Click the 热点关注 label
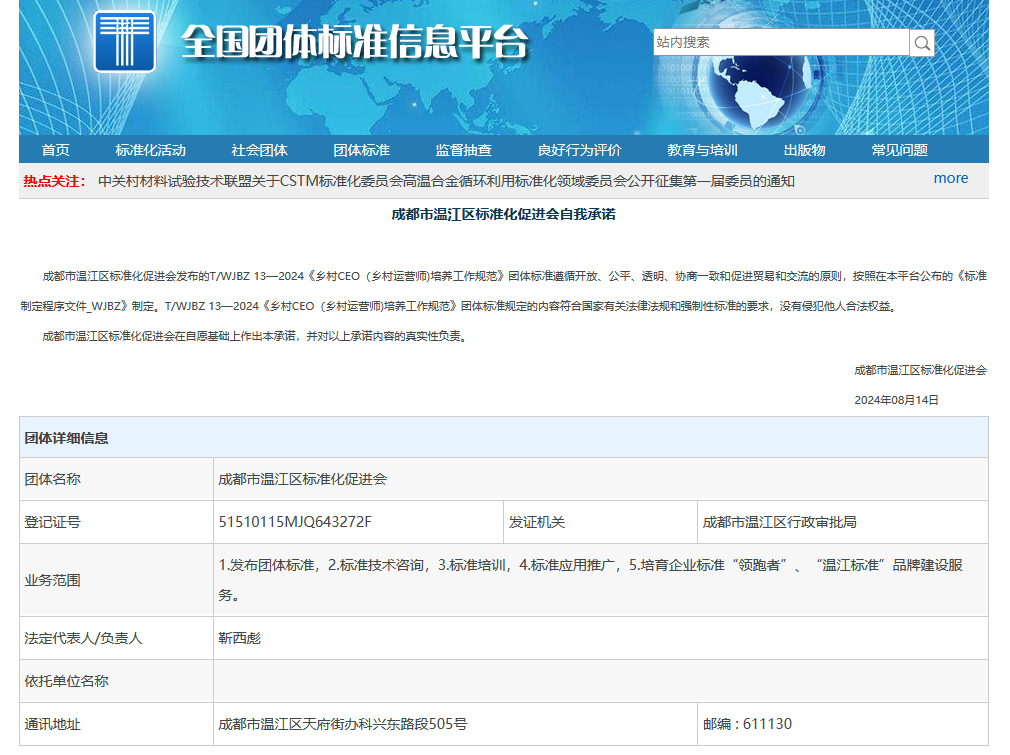1010x755 pixels. click(54, 182)
